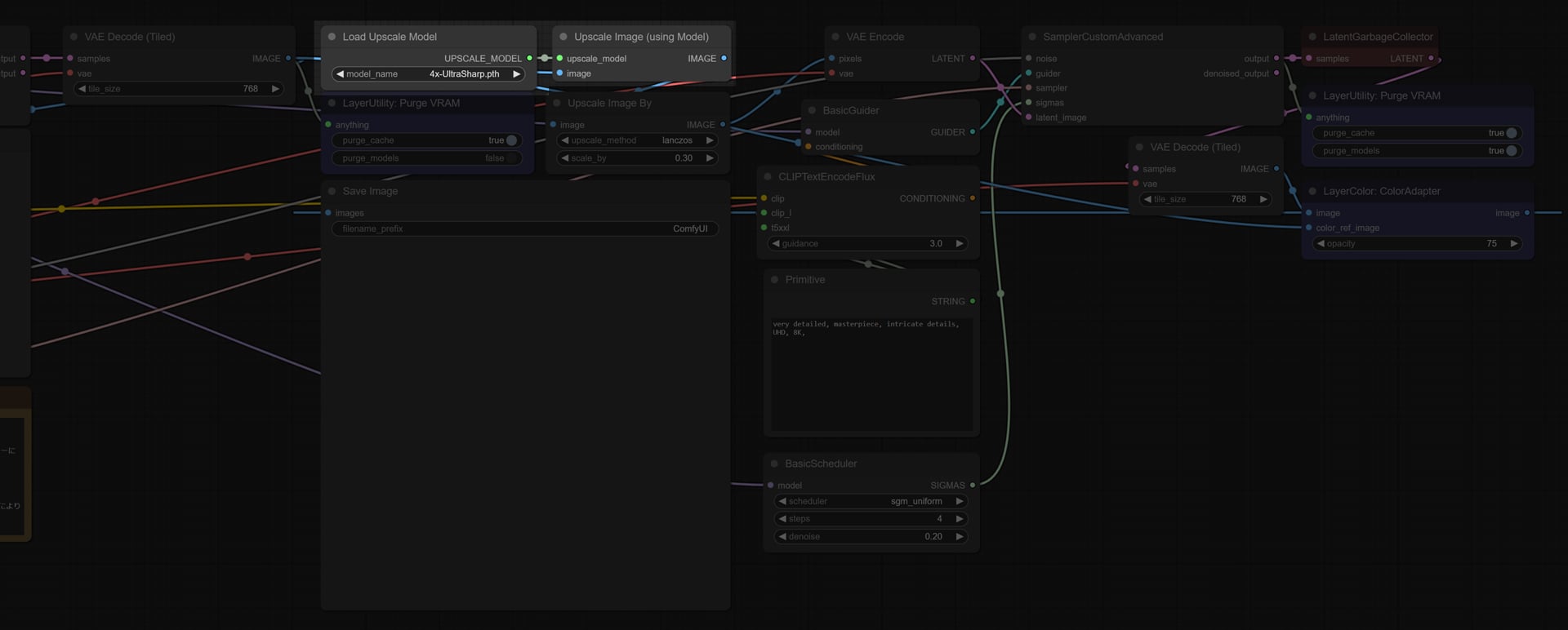Click the opacity 75 value field
1568x630 pixels.
point(1417,243)
